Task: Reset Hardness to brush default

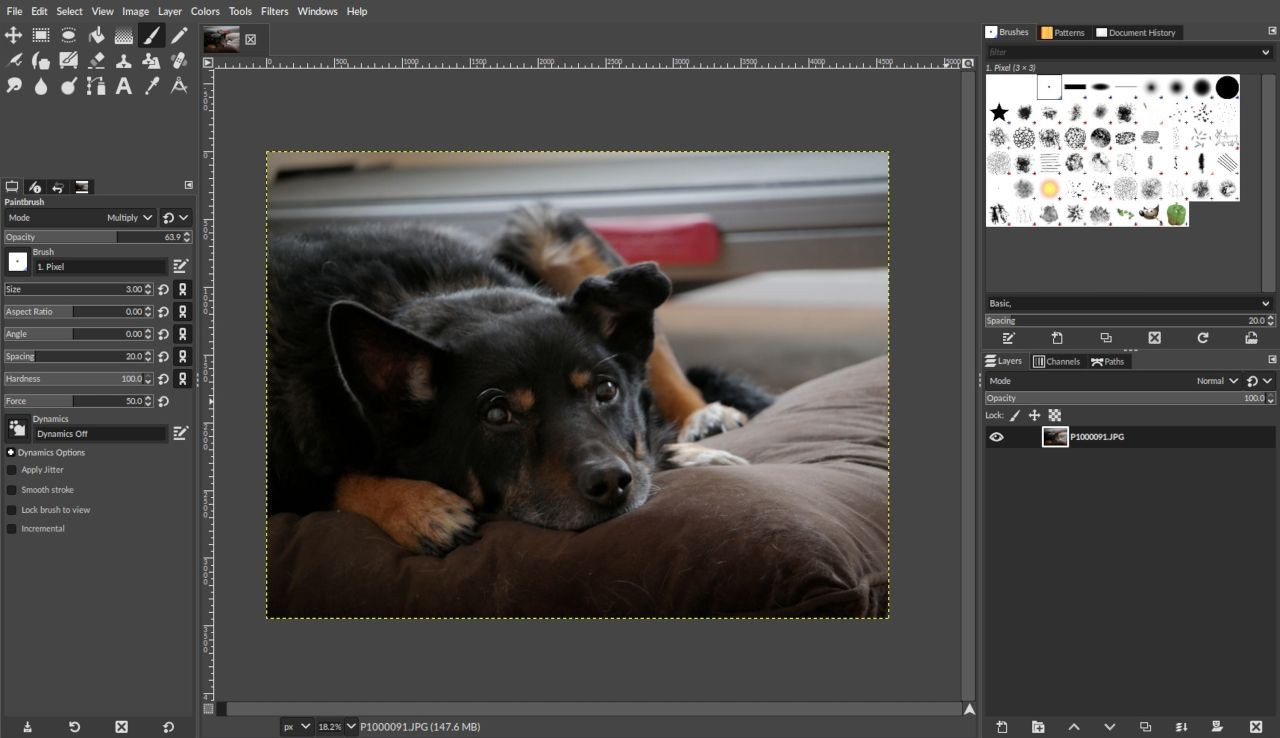Action: click(x=164, y=379)
